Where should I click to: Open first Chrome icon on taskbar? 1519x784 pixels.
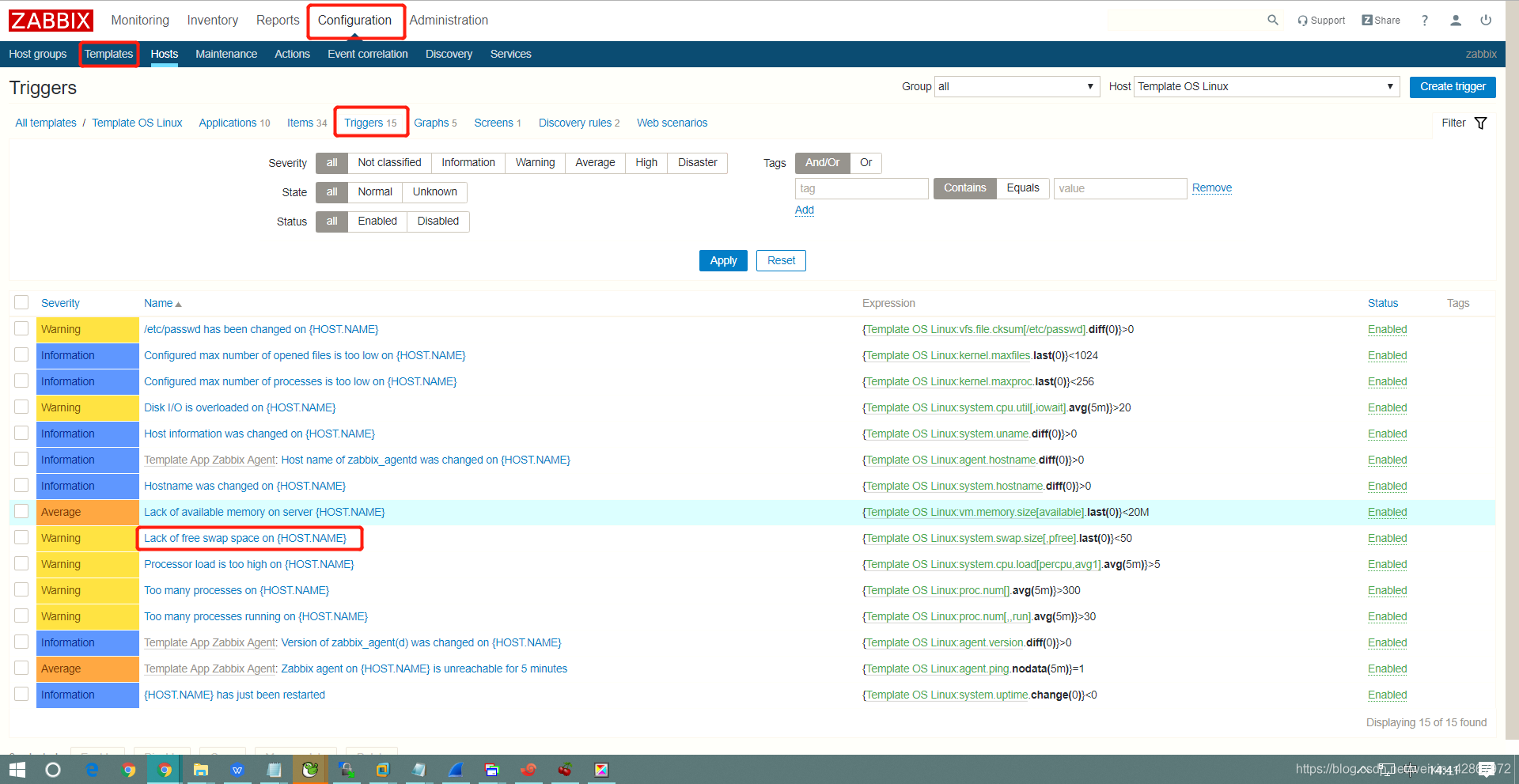(128, 770)
